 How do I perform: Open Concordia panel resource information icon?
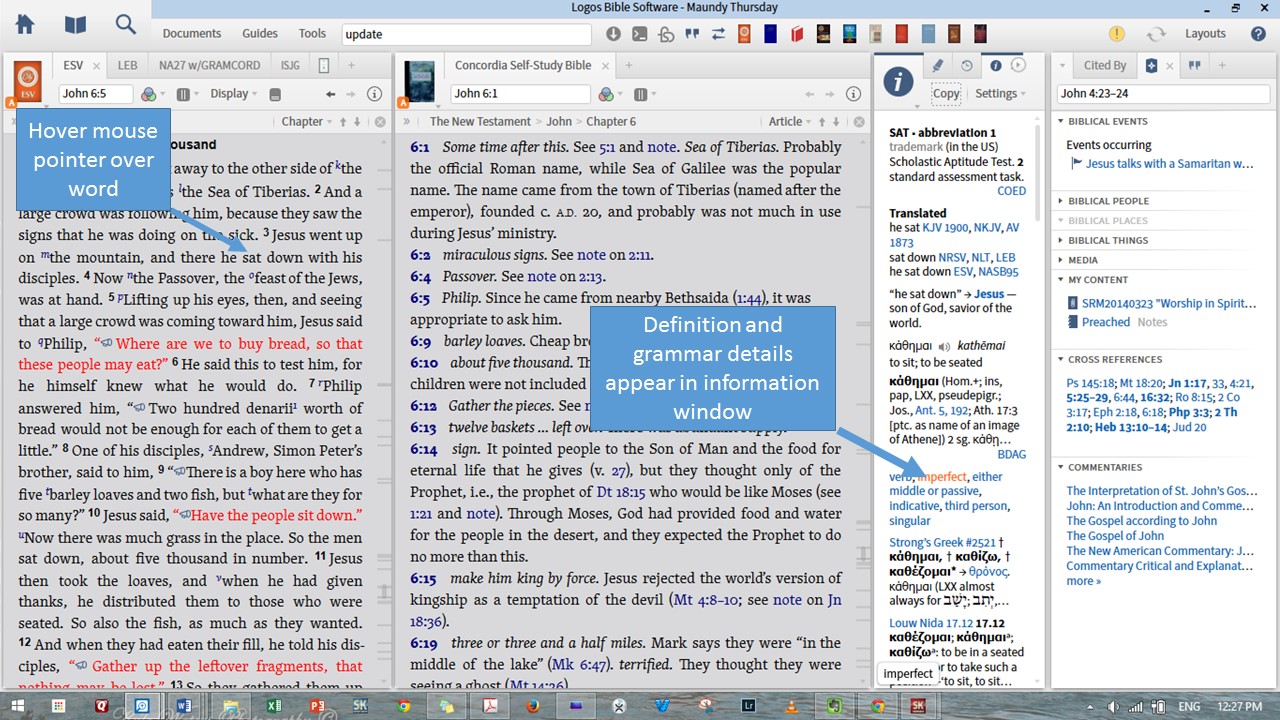coord(853,94)
